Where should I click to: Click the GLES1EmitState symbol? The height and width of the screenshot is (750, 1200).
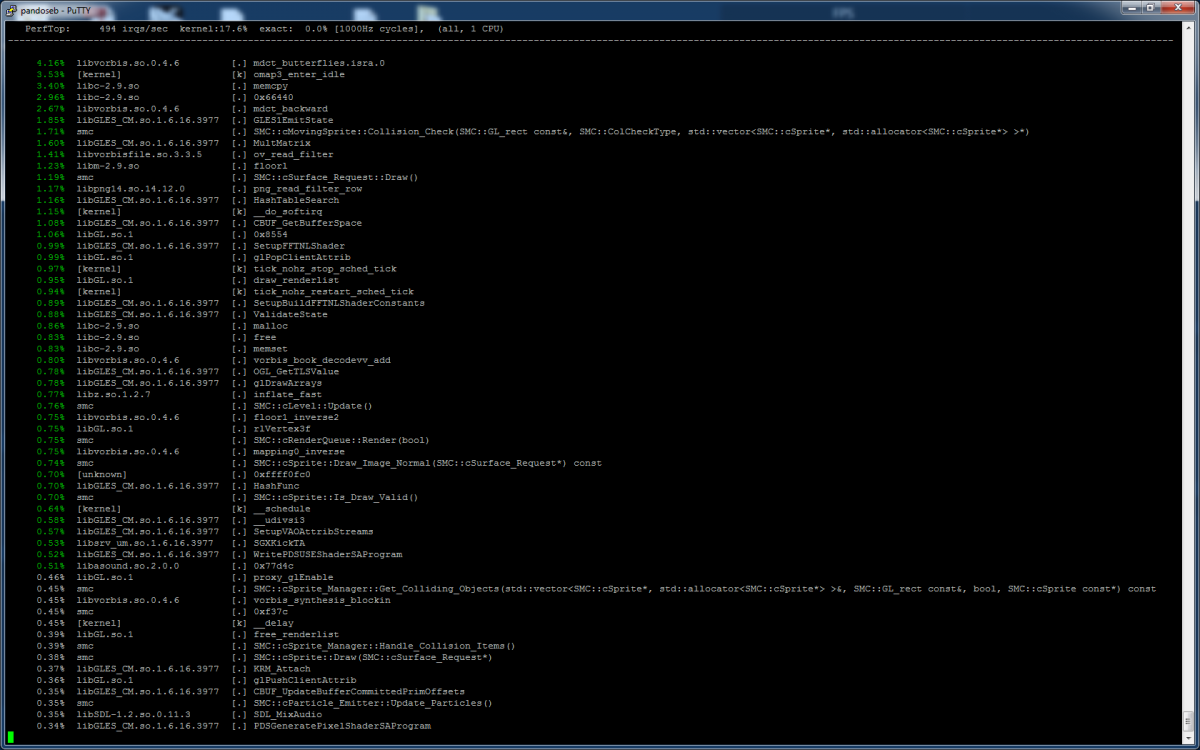(293, 120)
